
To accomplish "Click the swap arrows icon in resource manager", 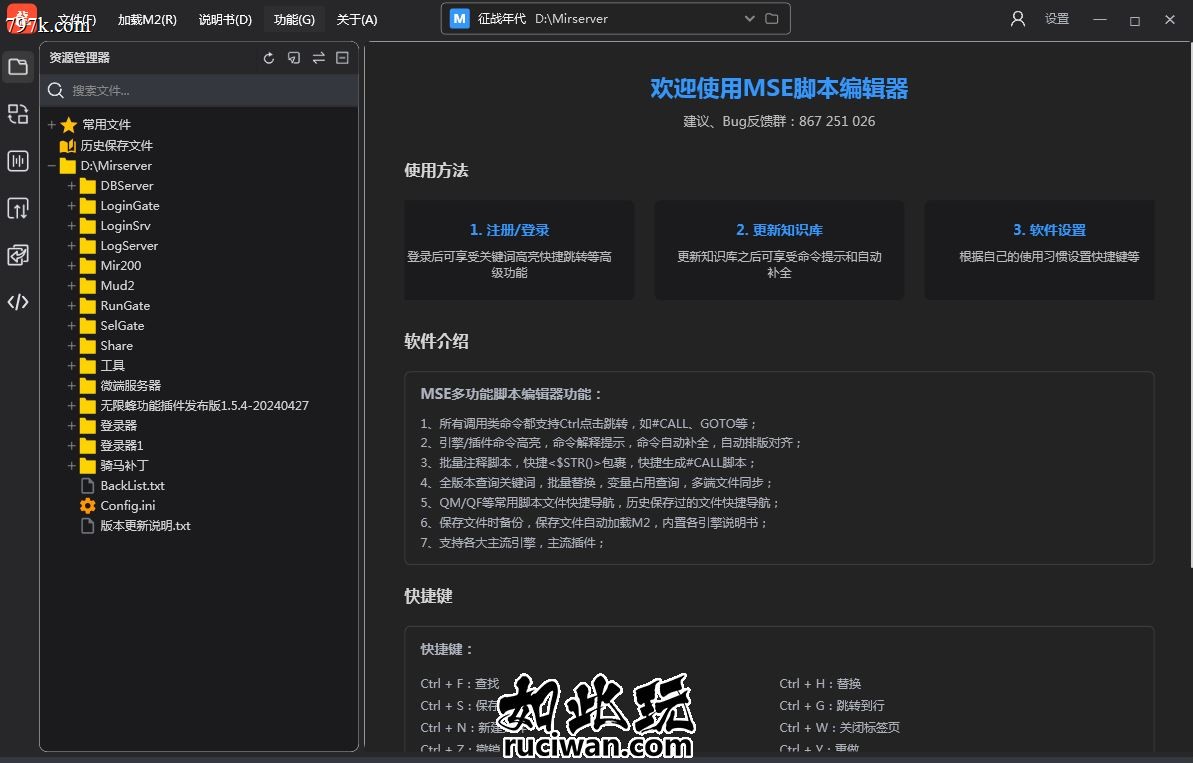I will click(x=319, y=58).
